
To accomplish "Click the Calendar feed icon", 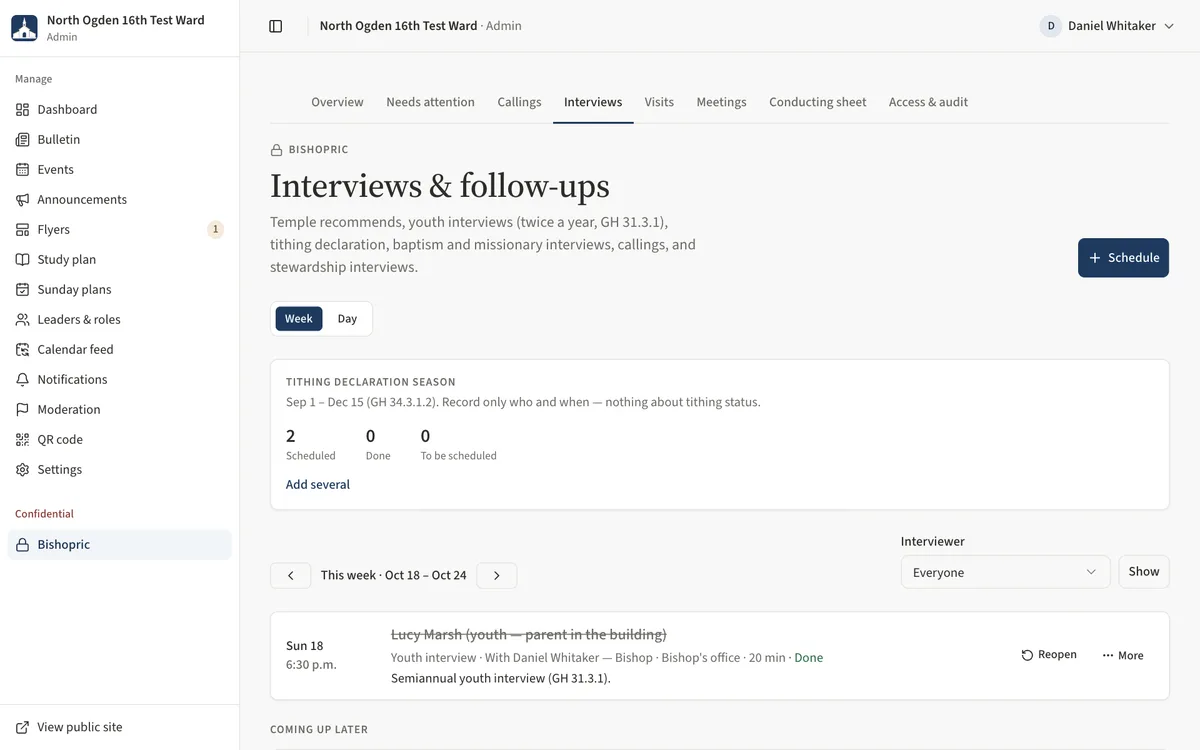I will (23, 349).
